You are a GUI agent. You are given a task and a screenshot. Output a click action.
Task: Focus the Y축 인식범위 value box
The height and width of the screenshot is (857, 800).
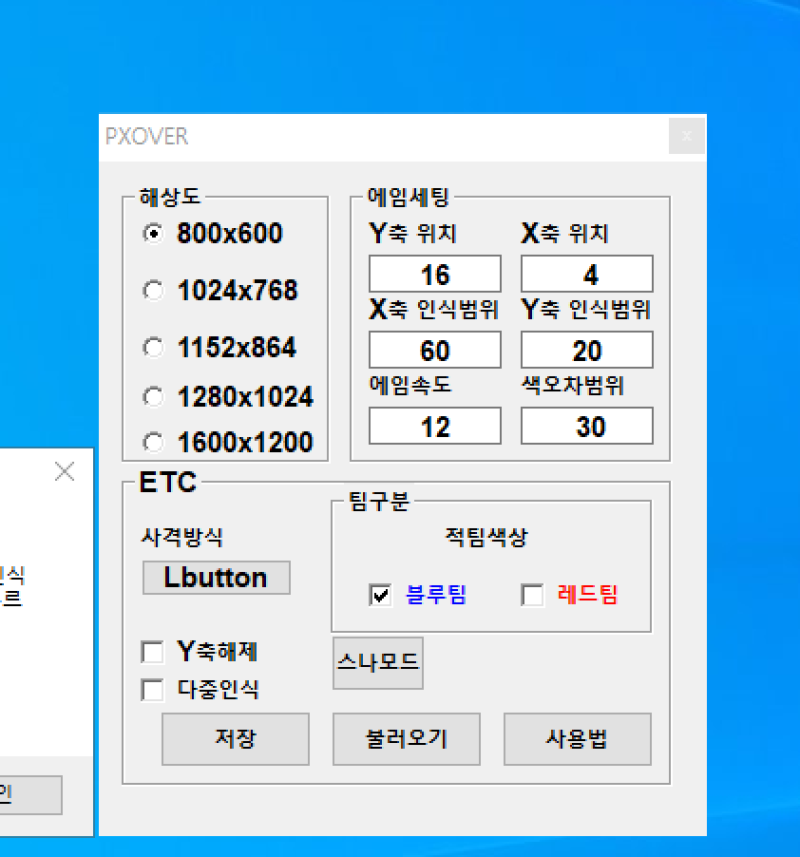587,350
